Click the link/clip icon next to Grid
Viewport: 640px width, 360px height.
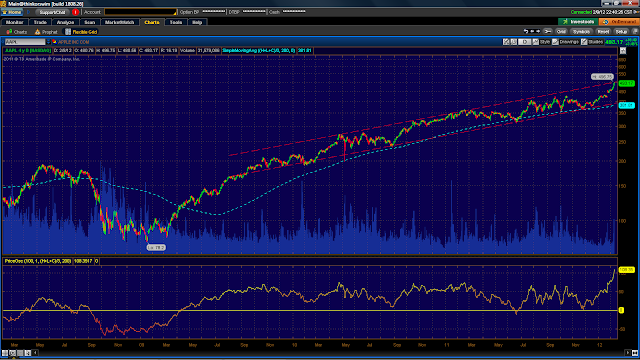coord(547,31)
